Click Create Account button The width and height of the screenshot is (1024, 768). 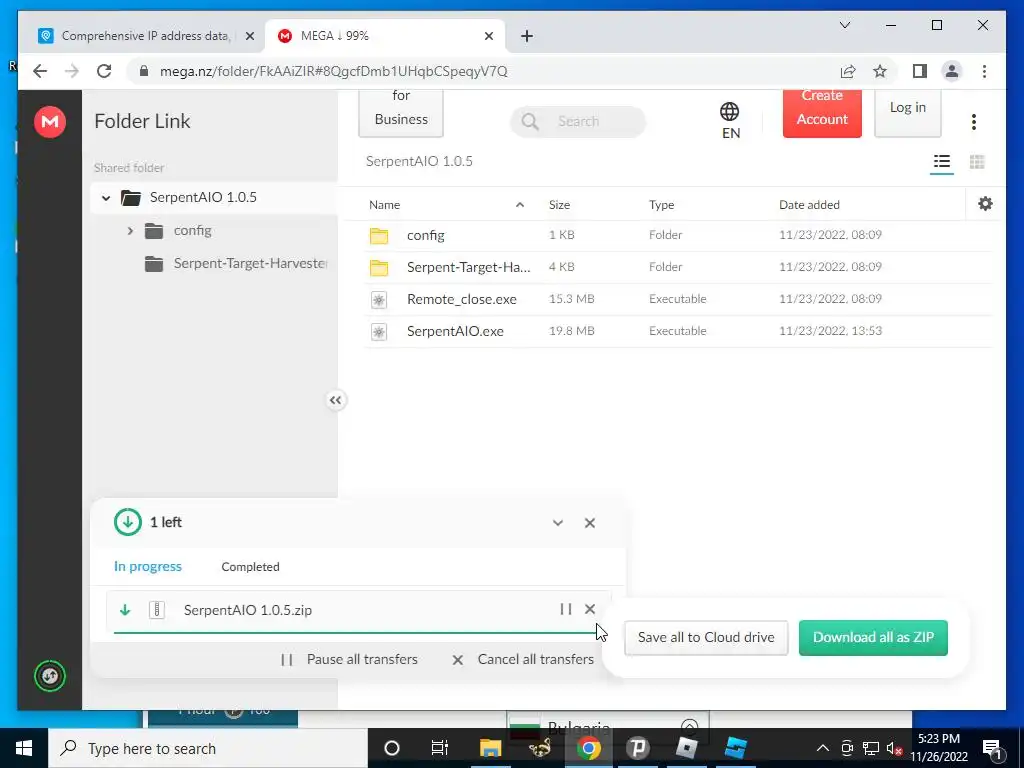point(822,113)
